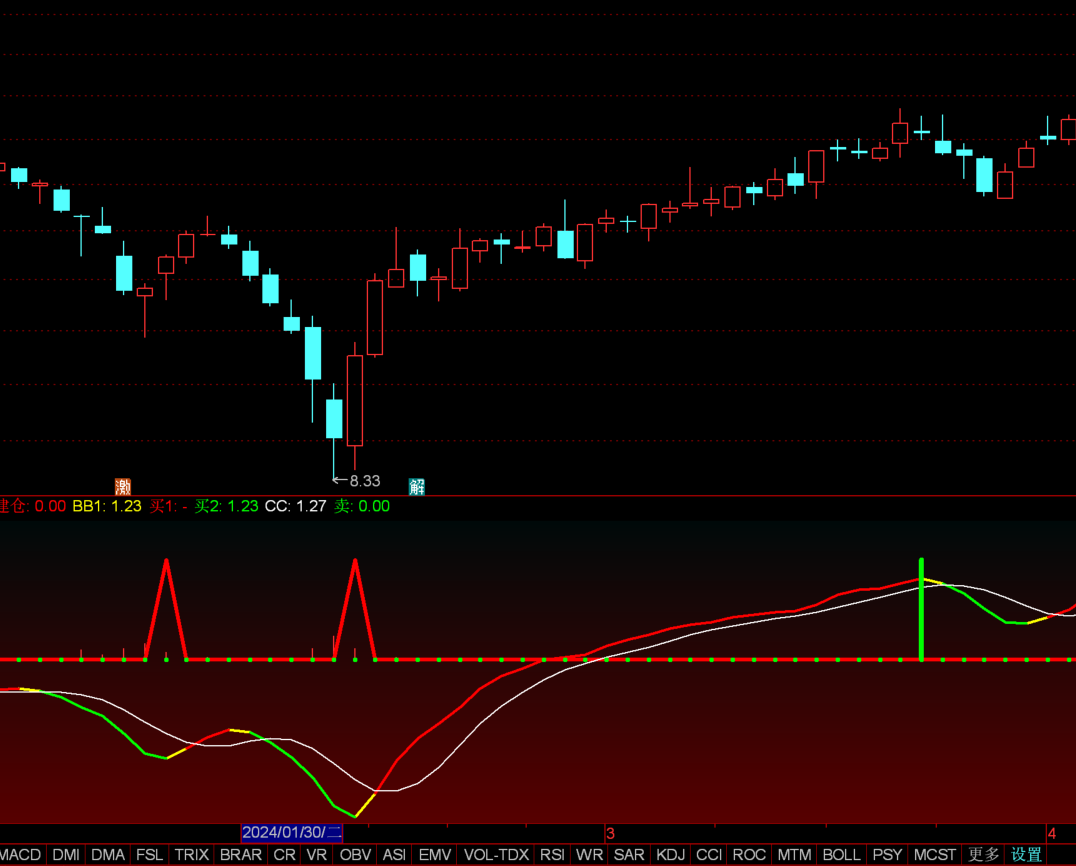
Task: Click the 卖: 0.00 indicator value
Action: point(362,506)
